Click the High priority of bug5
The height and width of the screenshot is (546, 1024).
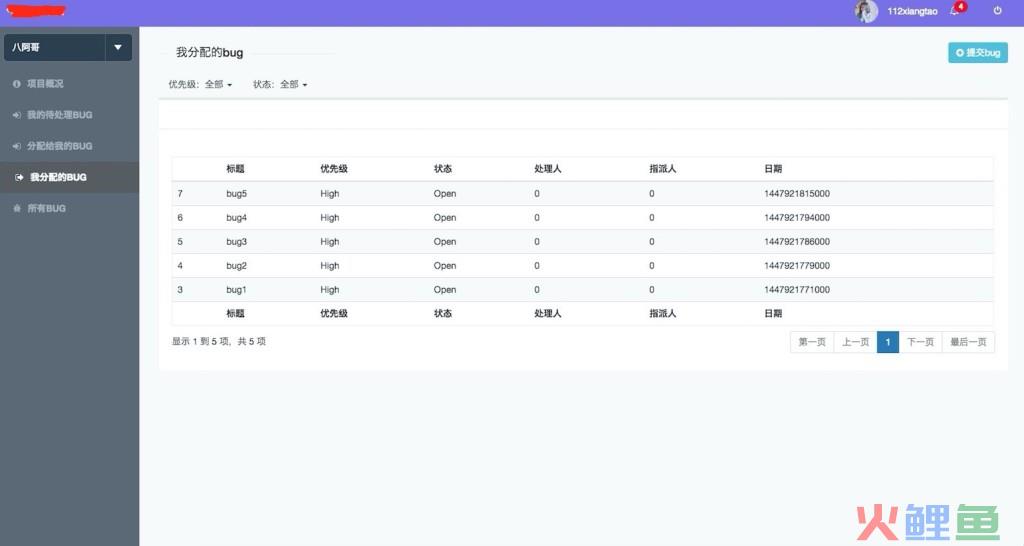click(x=330, y=193)
